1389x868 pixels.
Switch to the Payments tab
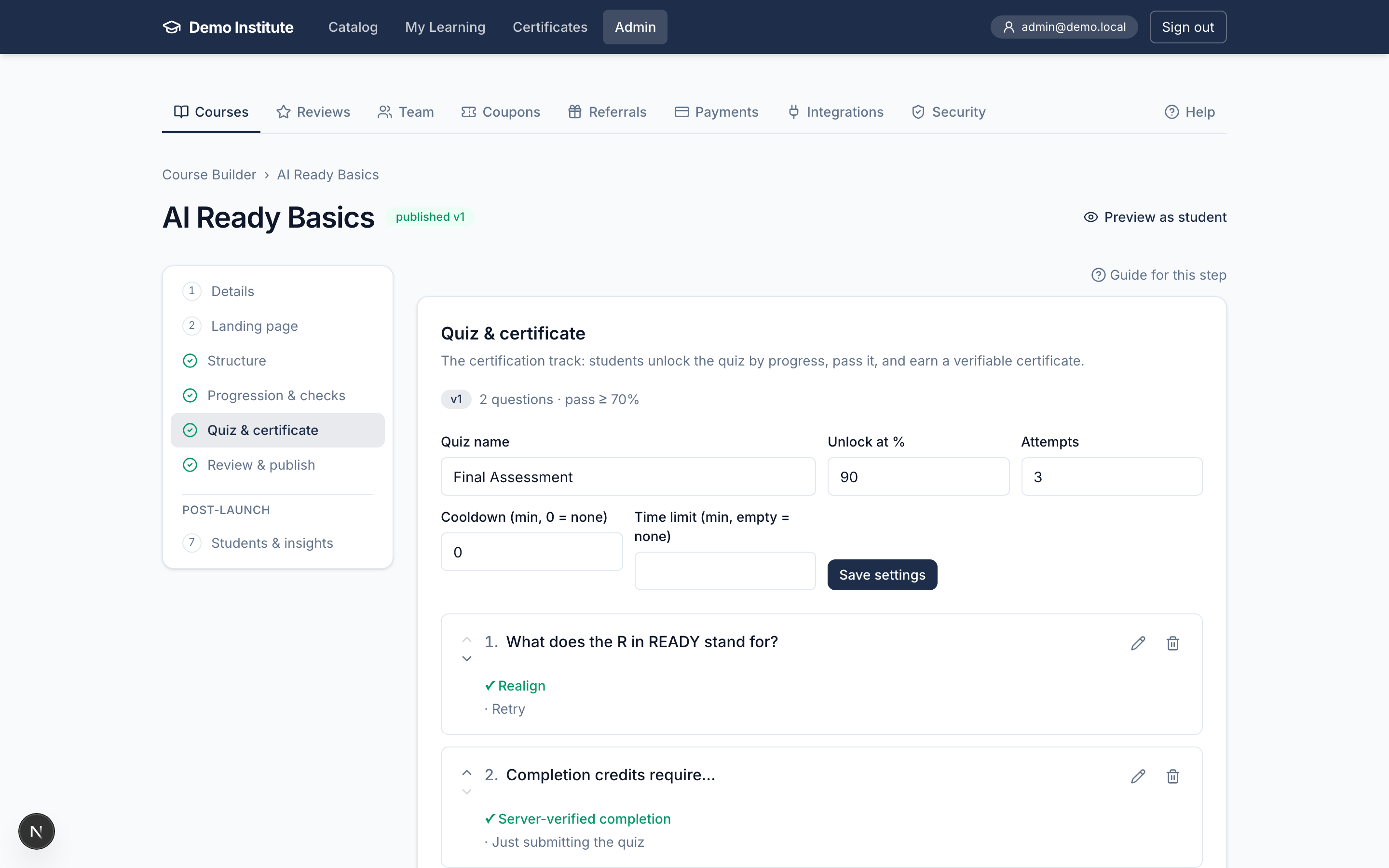(x=716, y=112)
